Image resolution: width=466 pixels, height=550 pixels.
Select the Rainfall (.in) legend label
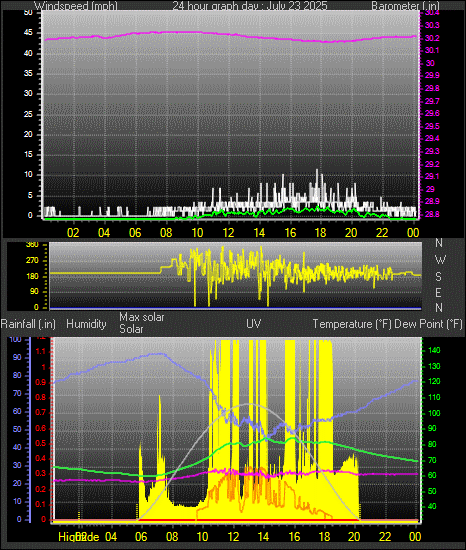point(28,324)
